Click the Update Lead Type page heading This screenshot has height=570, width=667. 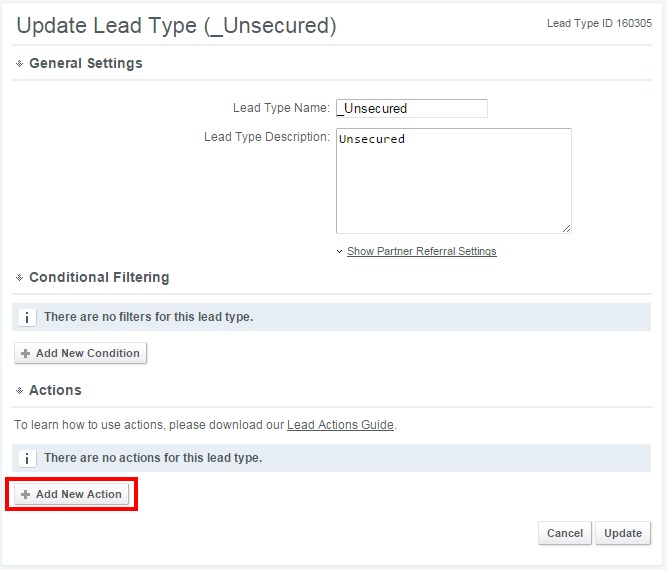click(176, 27)
